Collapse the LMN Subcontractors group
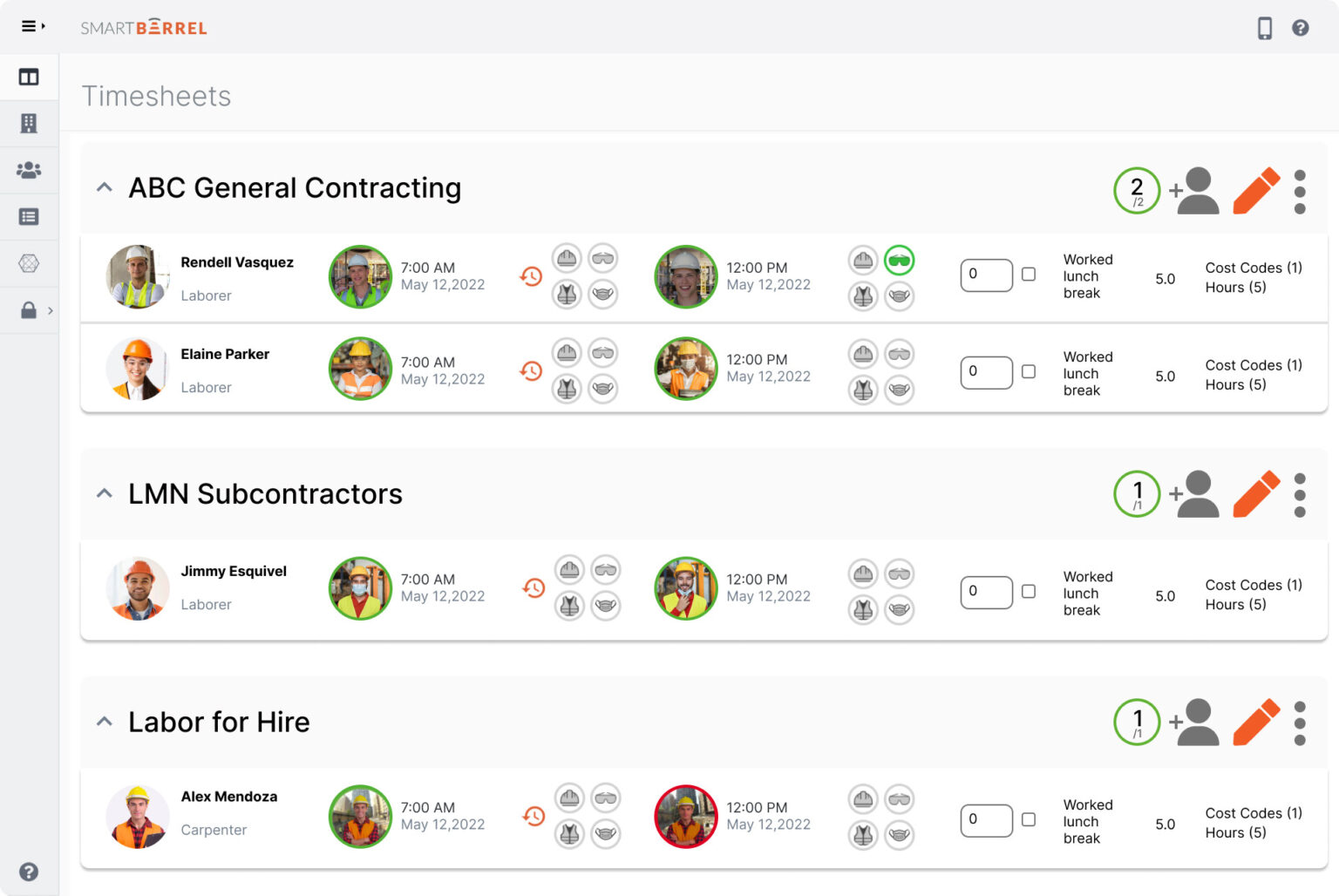1339x896 pixels. (x=104, y=493)
